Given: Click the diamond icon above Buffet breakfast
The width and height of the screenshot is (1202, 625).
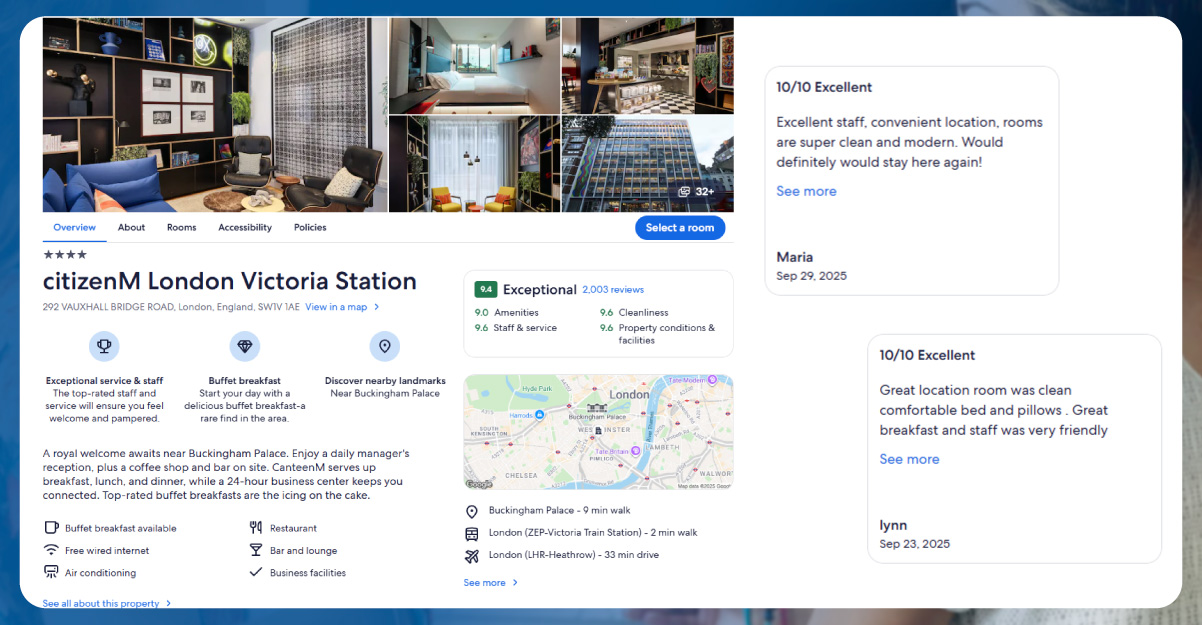Looking at the screenshot, I should click(x=244, y=347).
